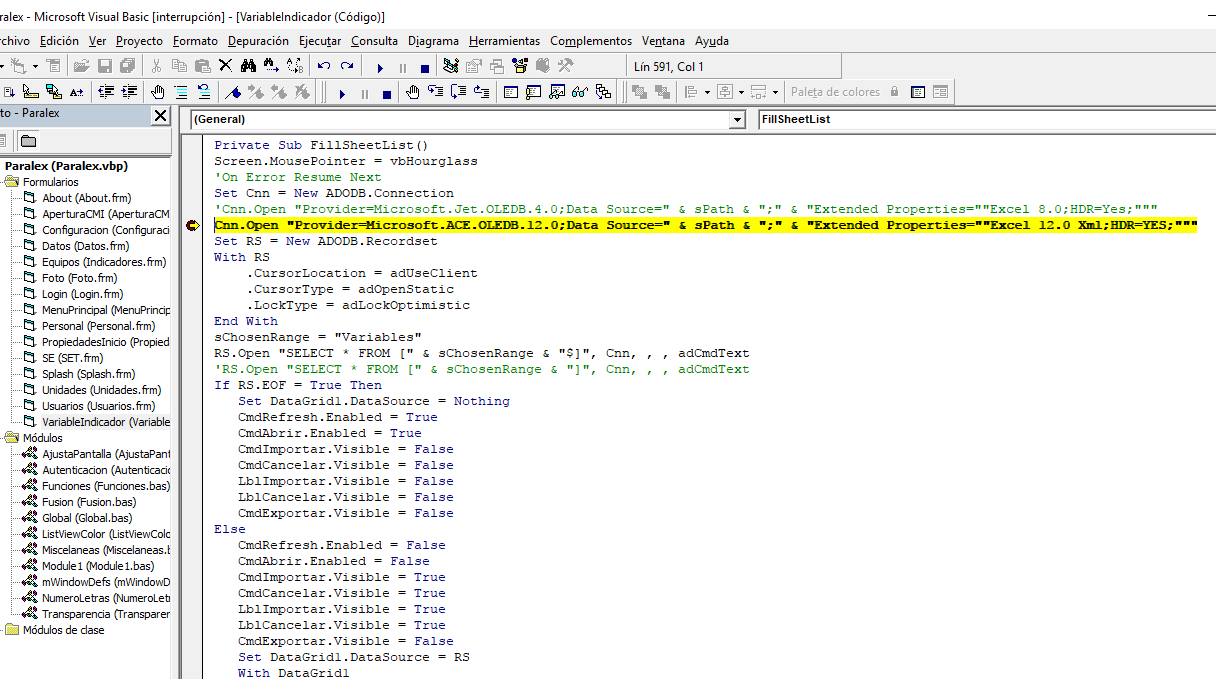The width and height of the screenshot is (1216, 679).
Task: Select Global (Global.bas) module
Action: [x=87, y=518]
